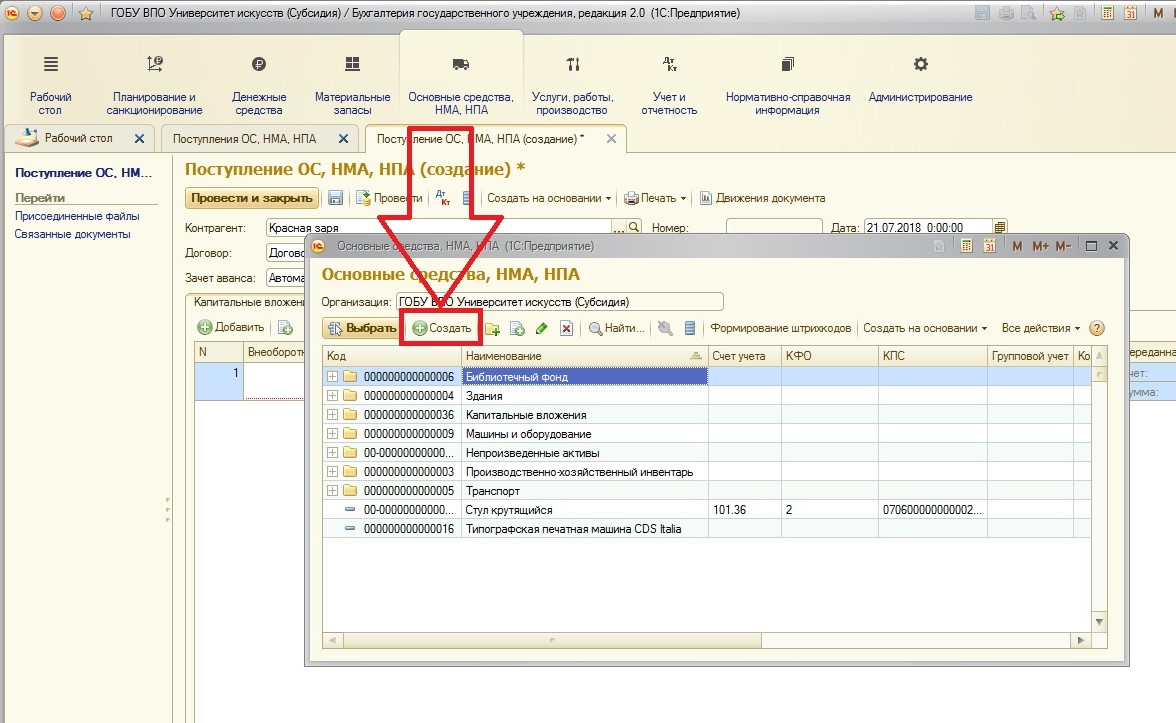Open the Печать dropdown in document toolbar
Viewport: 1176px width, 723px height.
[x=655, y=198]
